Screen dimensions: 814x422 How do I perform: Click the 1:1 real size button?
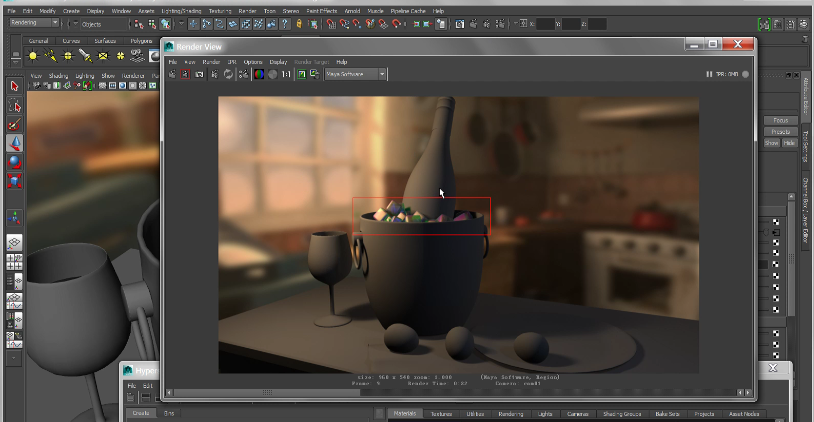286,74
